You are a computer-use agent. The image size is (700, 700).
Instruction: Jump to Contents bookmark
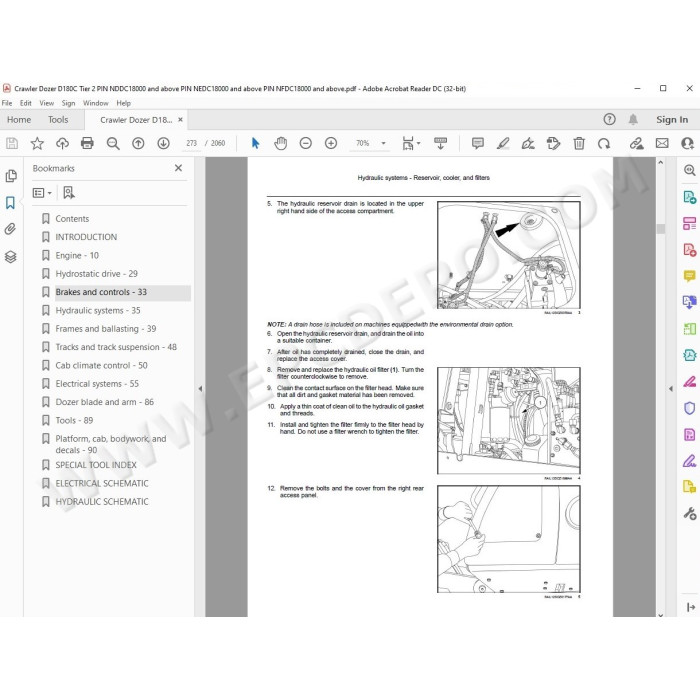pos(72,219)
